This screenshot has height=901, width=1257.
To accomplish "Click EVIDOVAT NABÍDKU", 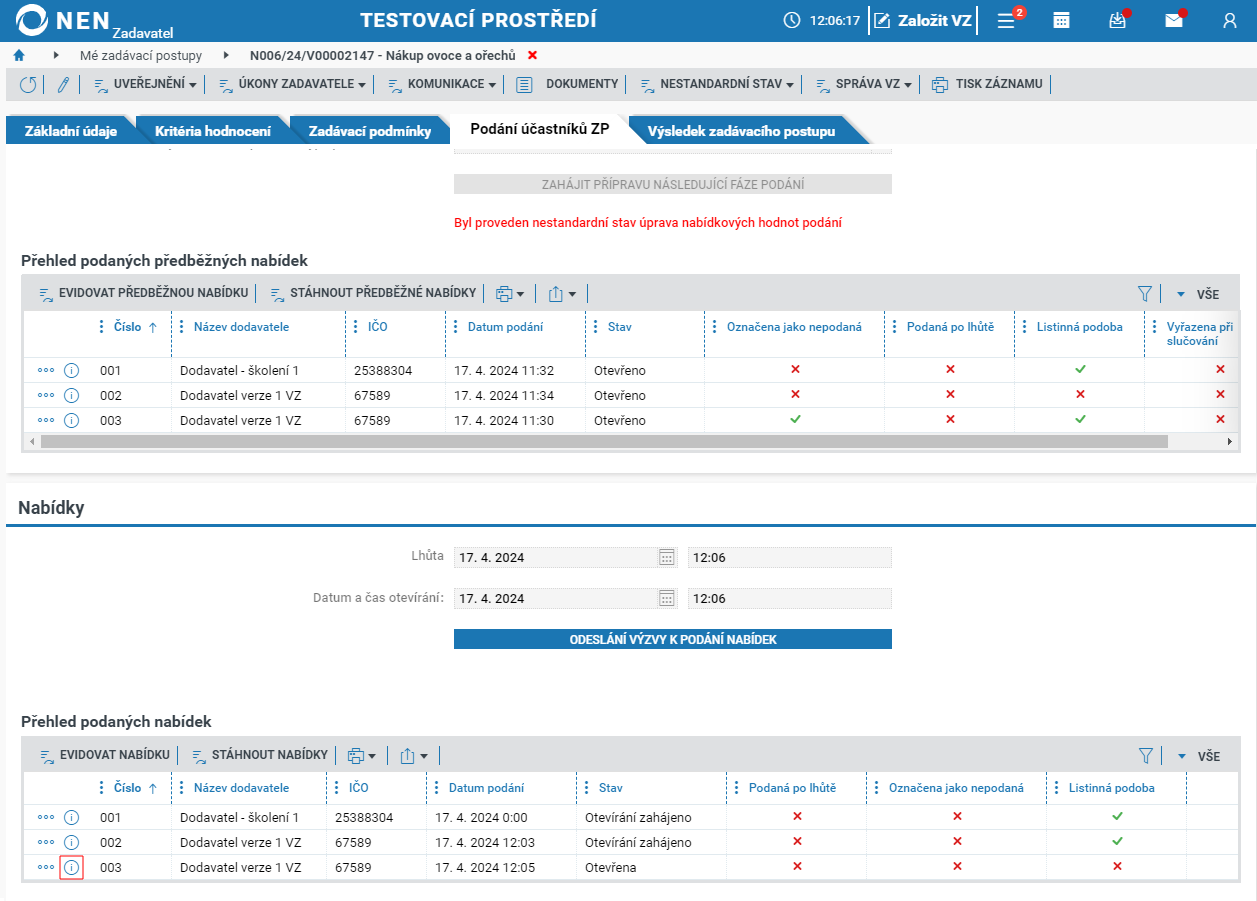I will [x=104, y=756].
